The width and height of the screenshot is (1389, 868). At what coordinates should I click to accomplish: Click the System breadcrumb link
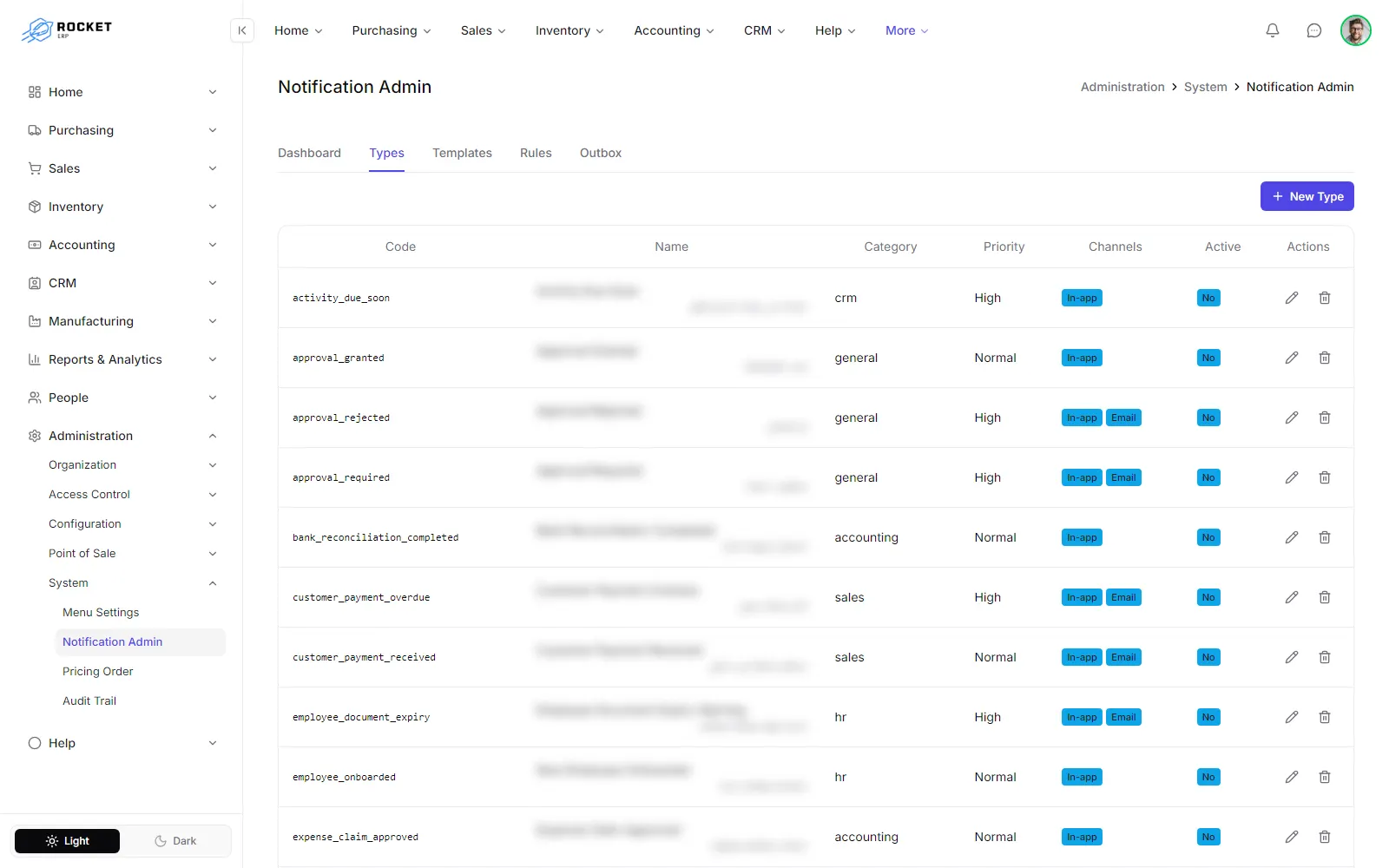coord(1205,87)
